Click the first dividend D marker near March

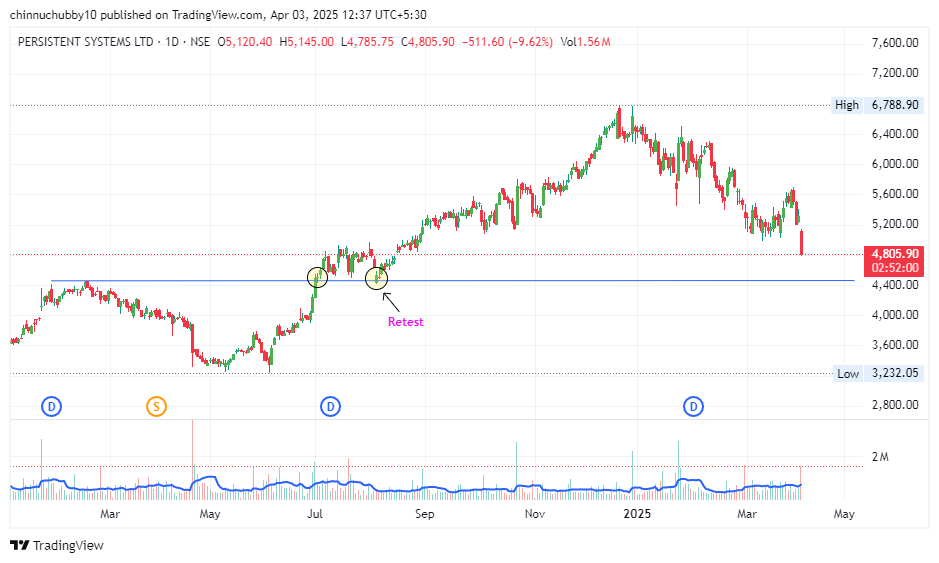click(x=52, y=407)
